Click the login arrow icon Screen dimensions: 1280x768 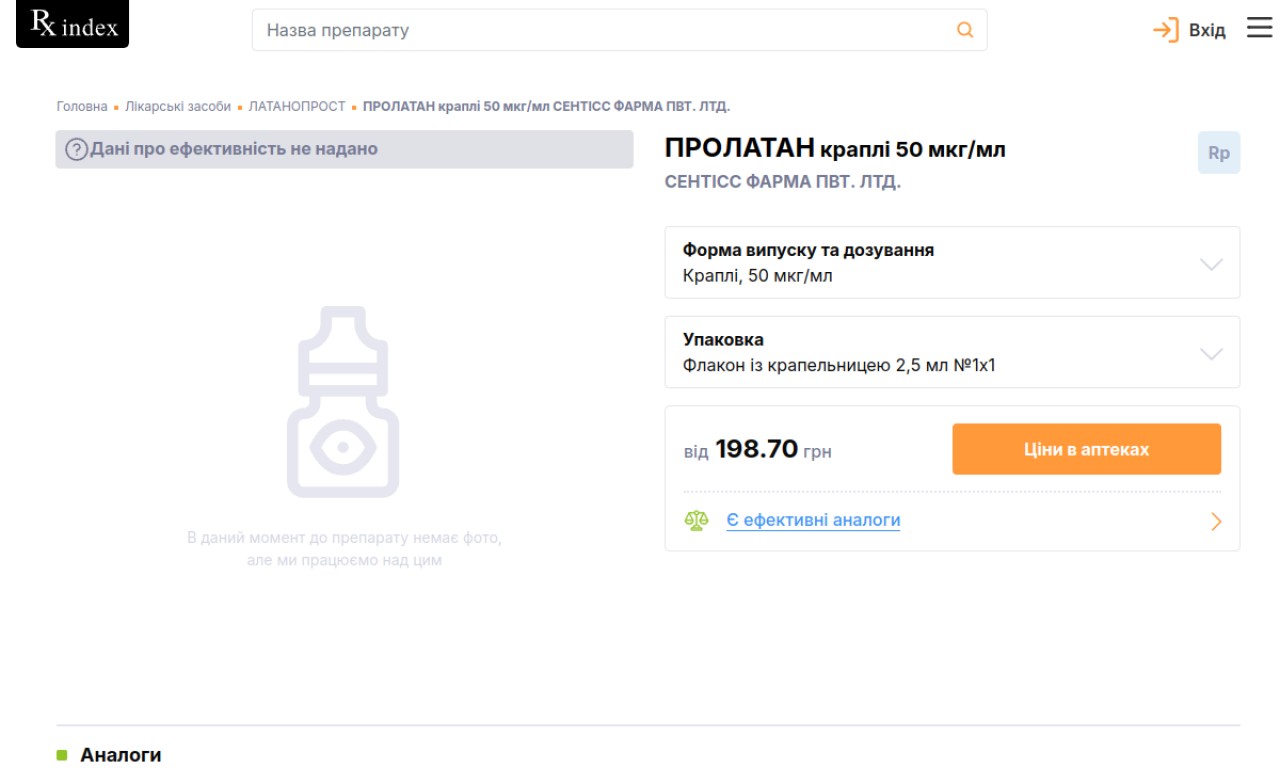coord(1166,30)
